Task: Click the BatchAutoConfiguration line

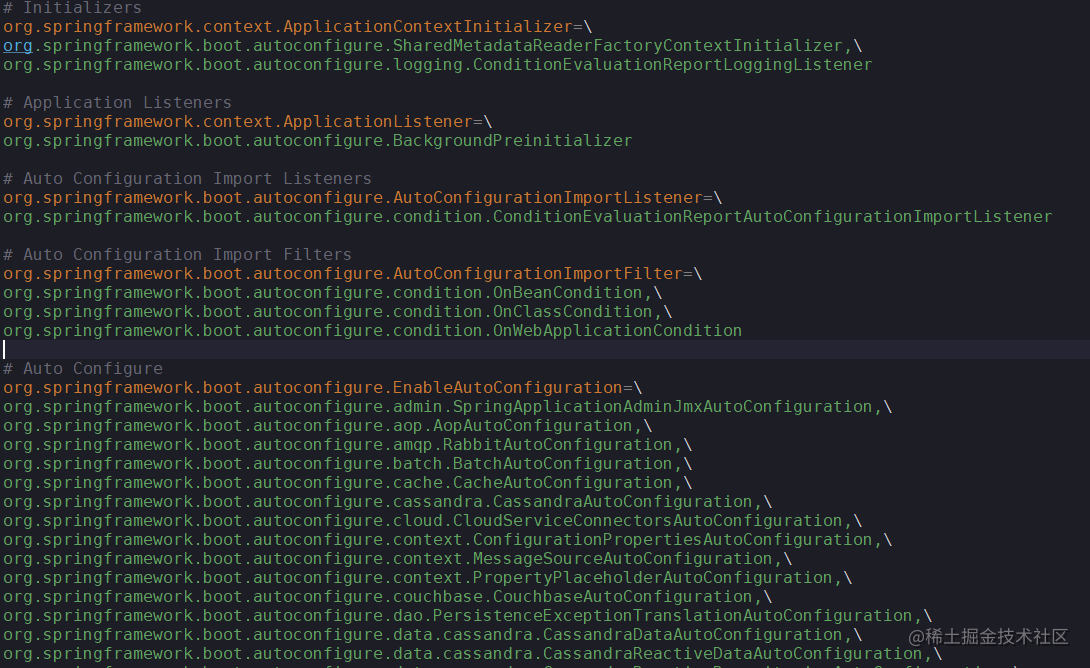Action: coord(348,464)
